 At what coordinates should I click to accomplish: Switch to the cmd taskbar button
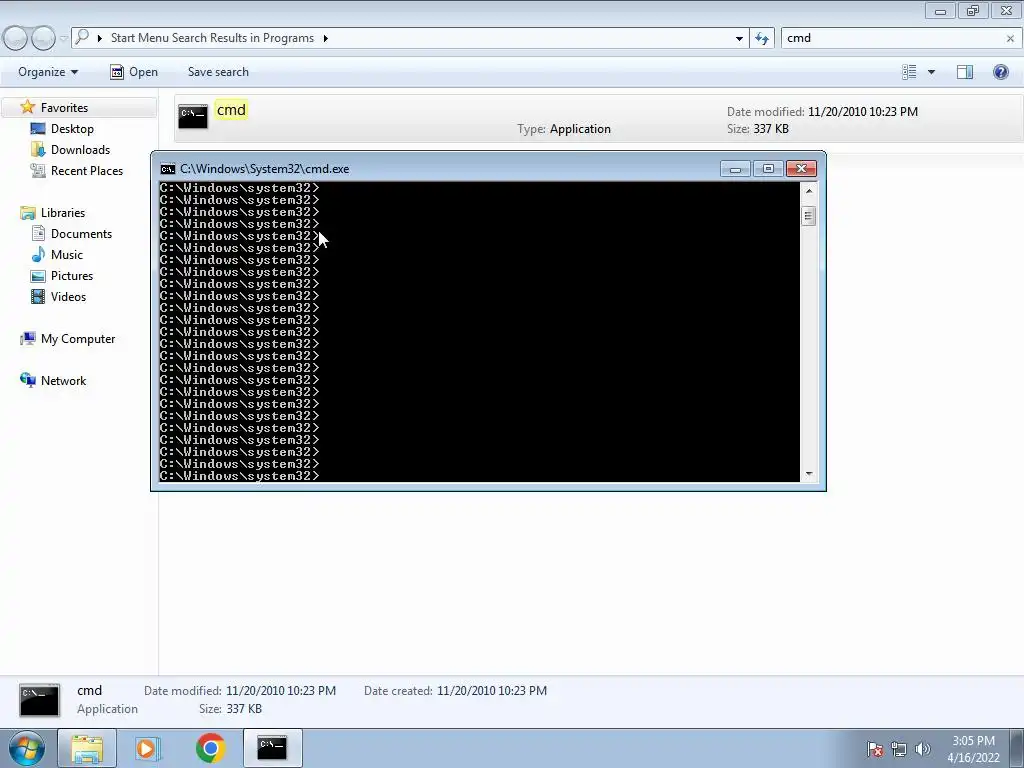[x=272, y=748]
